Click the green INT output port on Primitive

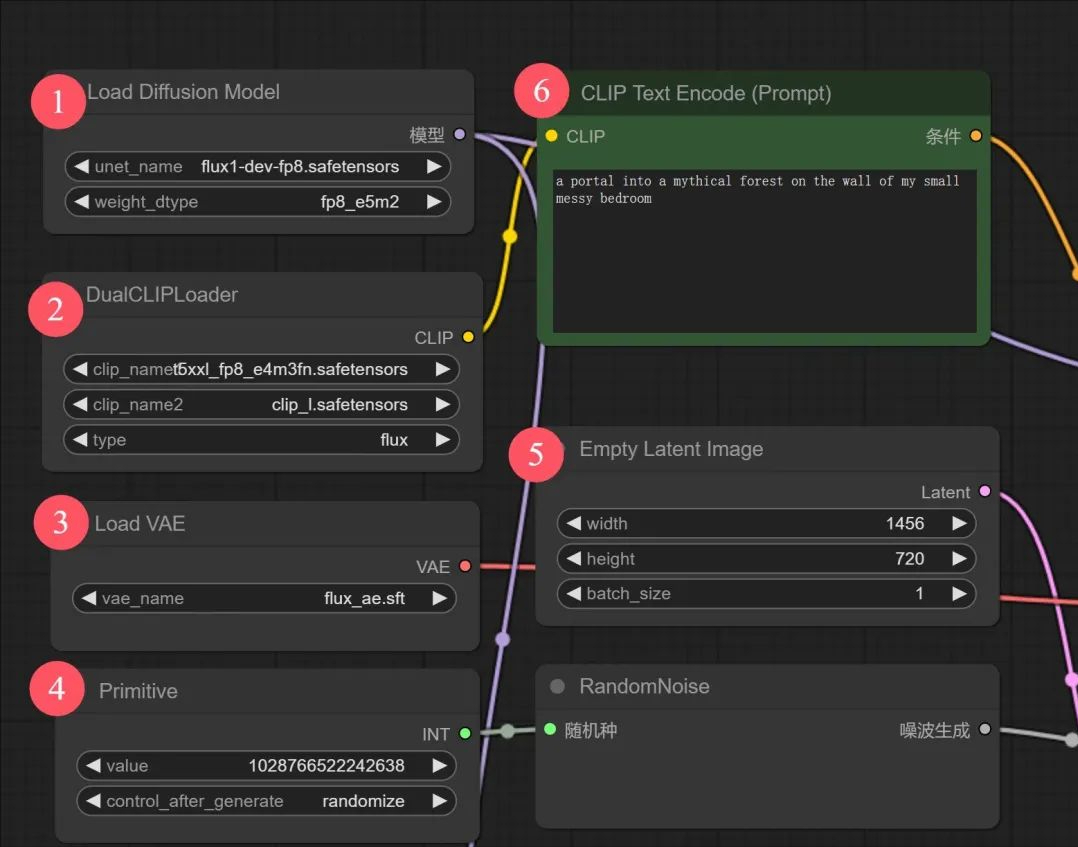point(465,733)
